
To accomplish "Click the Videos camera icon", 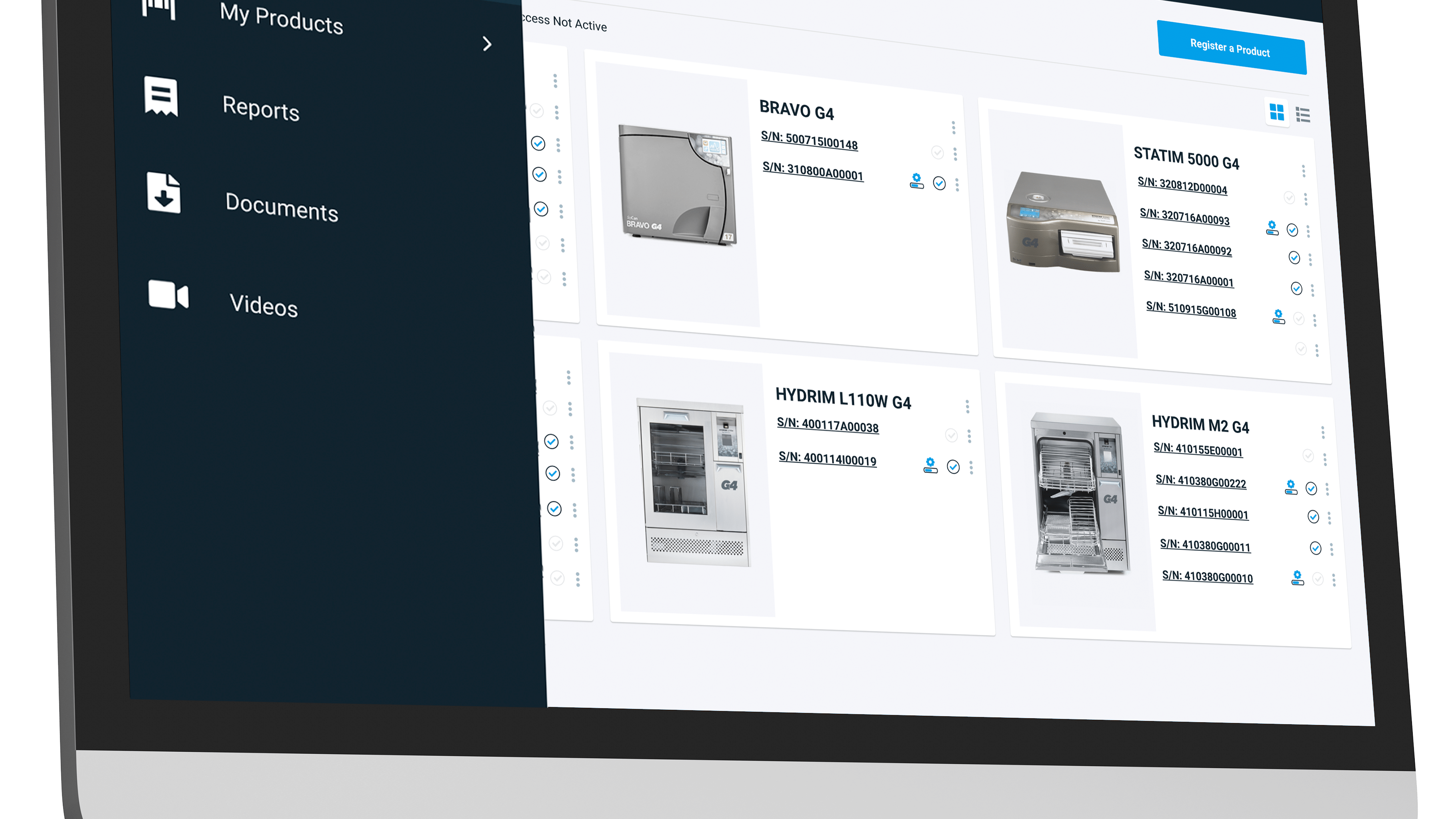I will point(168,295).
